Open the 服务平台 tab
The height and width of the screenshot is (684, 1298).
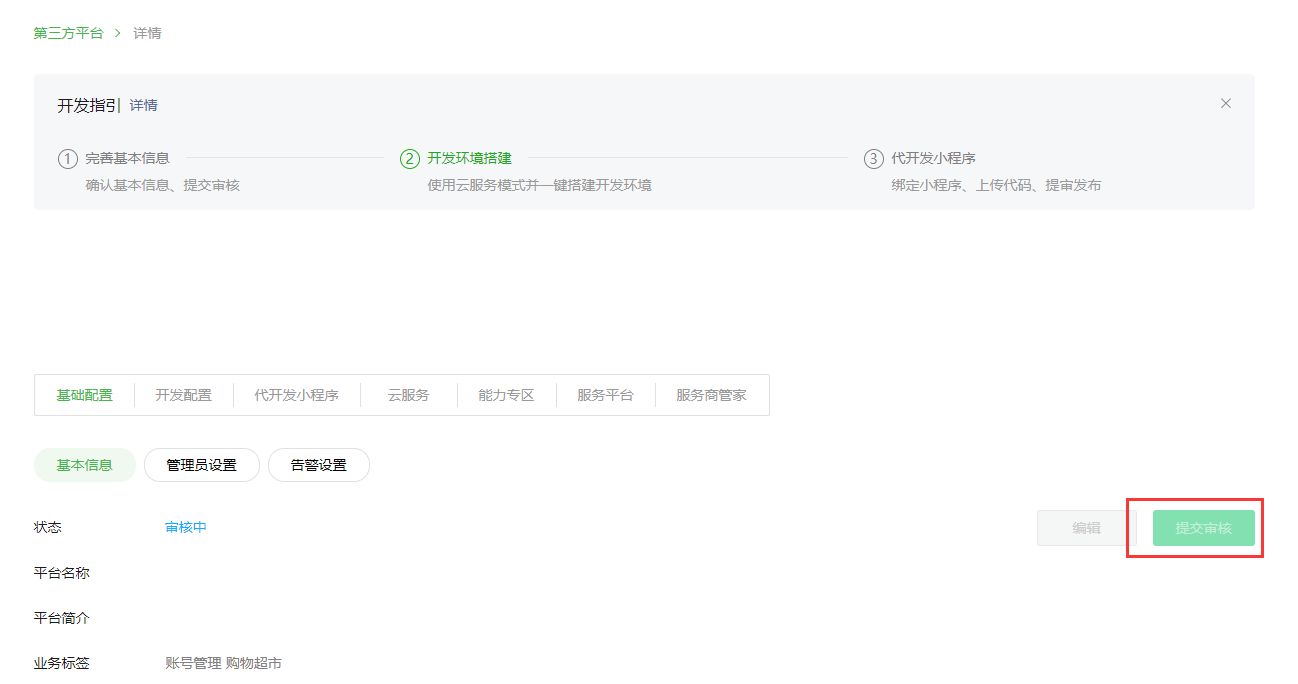[605, 395]
